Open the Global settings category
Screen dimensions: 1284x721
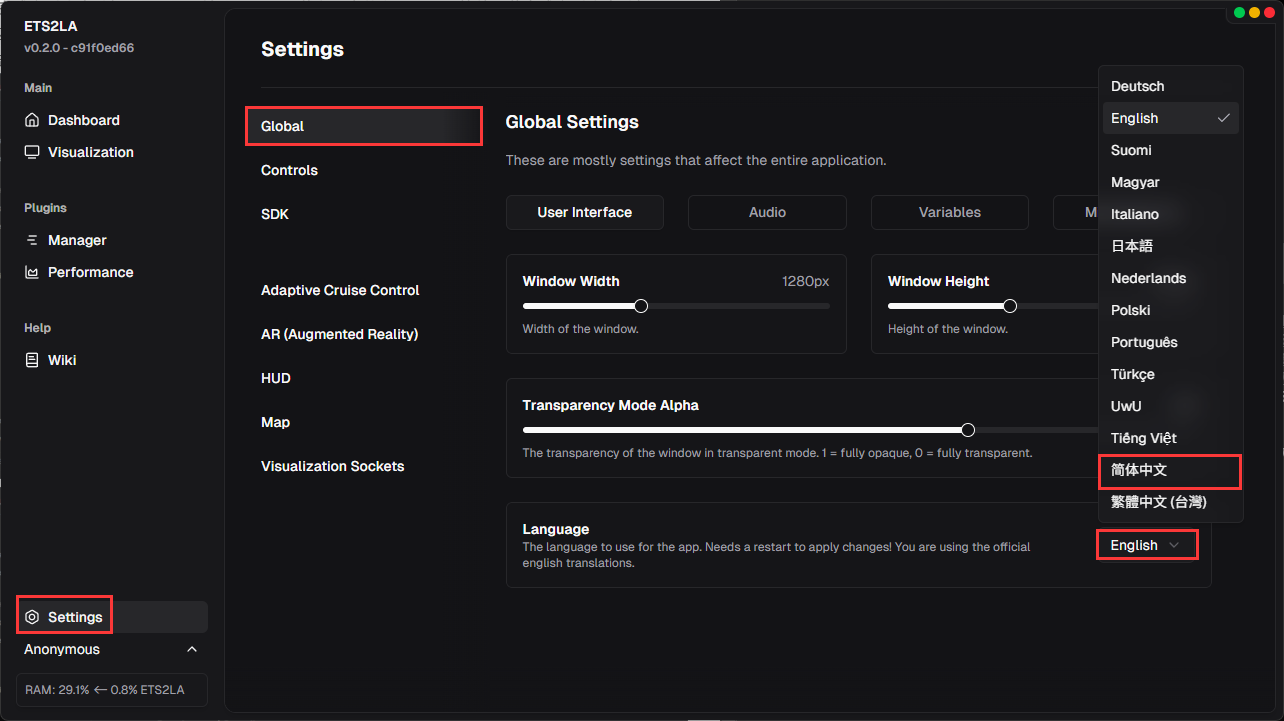coord(364,126)
